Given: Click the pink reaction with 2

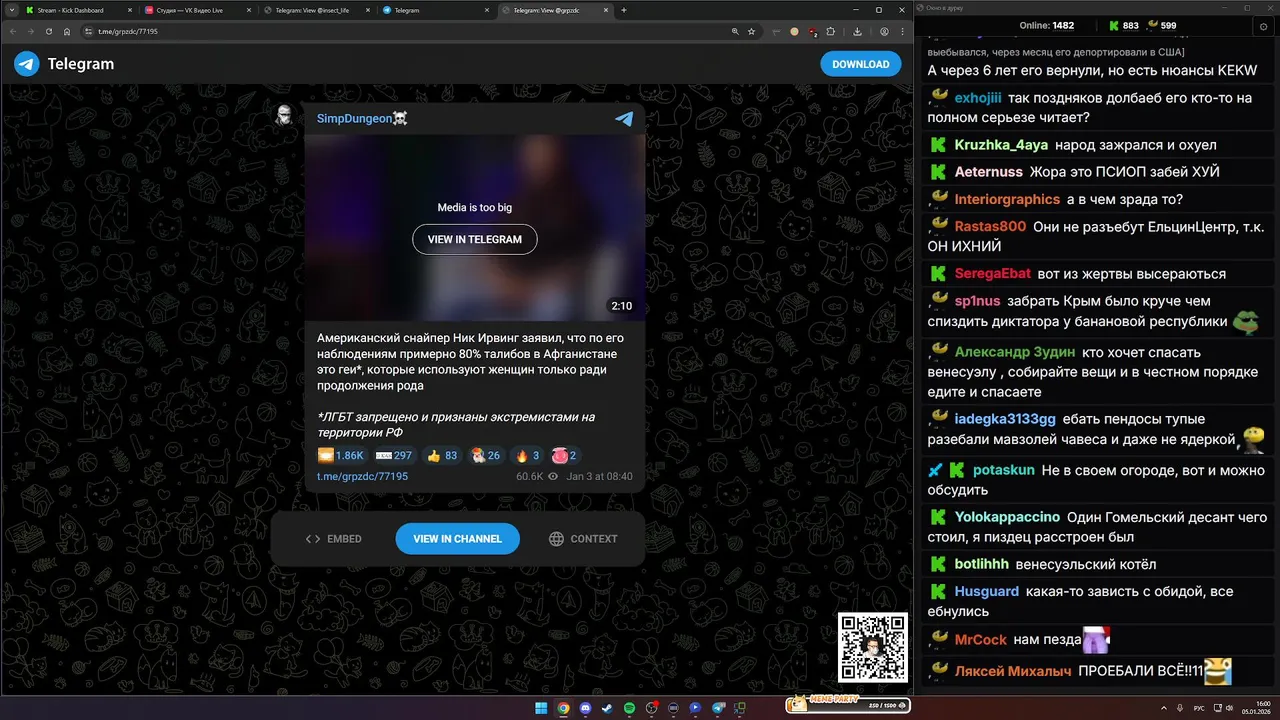Looking at the screenshot, I should (565, 455).
